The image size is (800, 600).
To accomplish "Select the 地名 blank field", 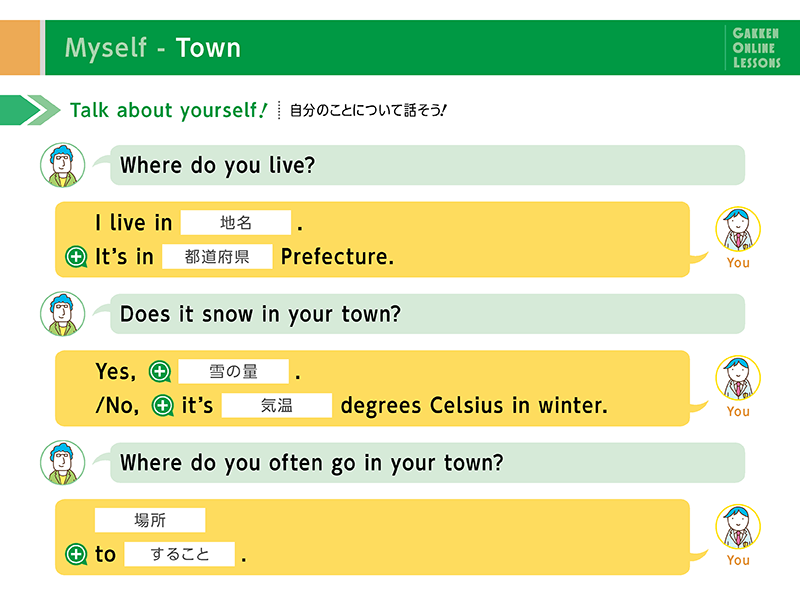I will (236, 223).
